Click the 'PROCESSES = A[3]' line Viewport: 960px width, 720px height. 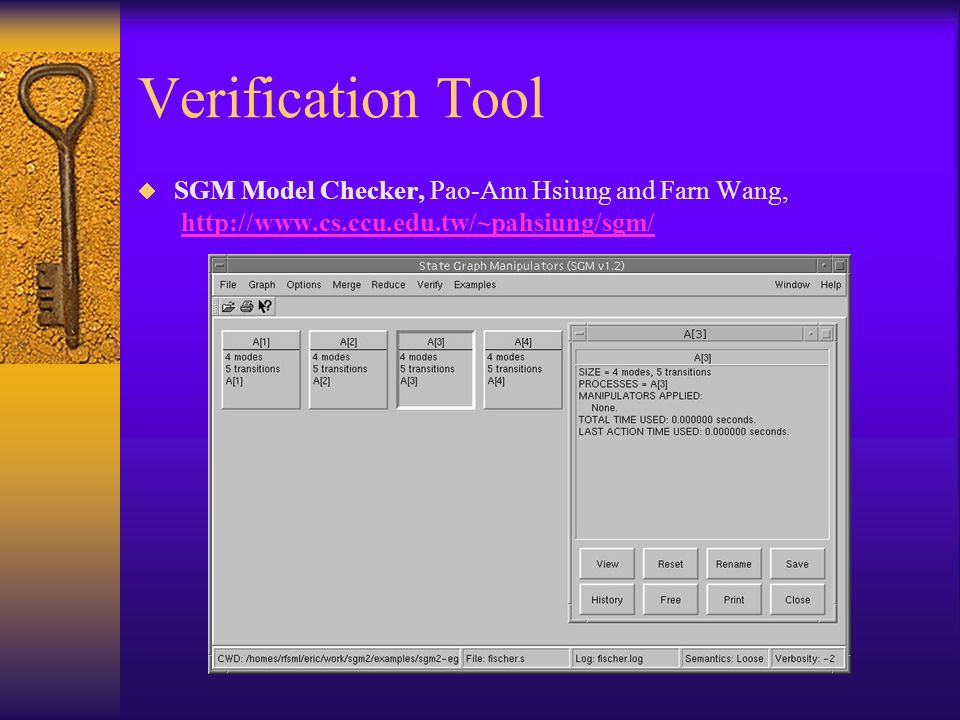(x=623, y=384)
